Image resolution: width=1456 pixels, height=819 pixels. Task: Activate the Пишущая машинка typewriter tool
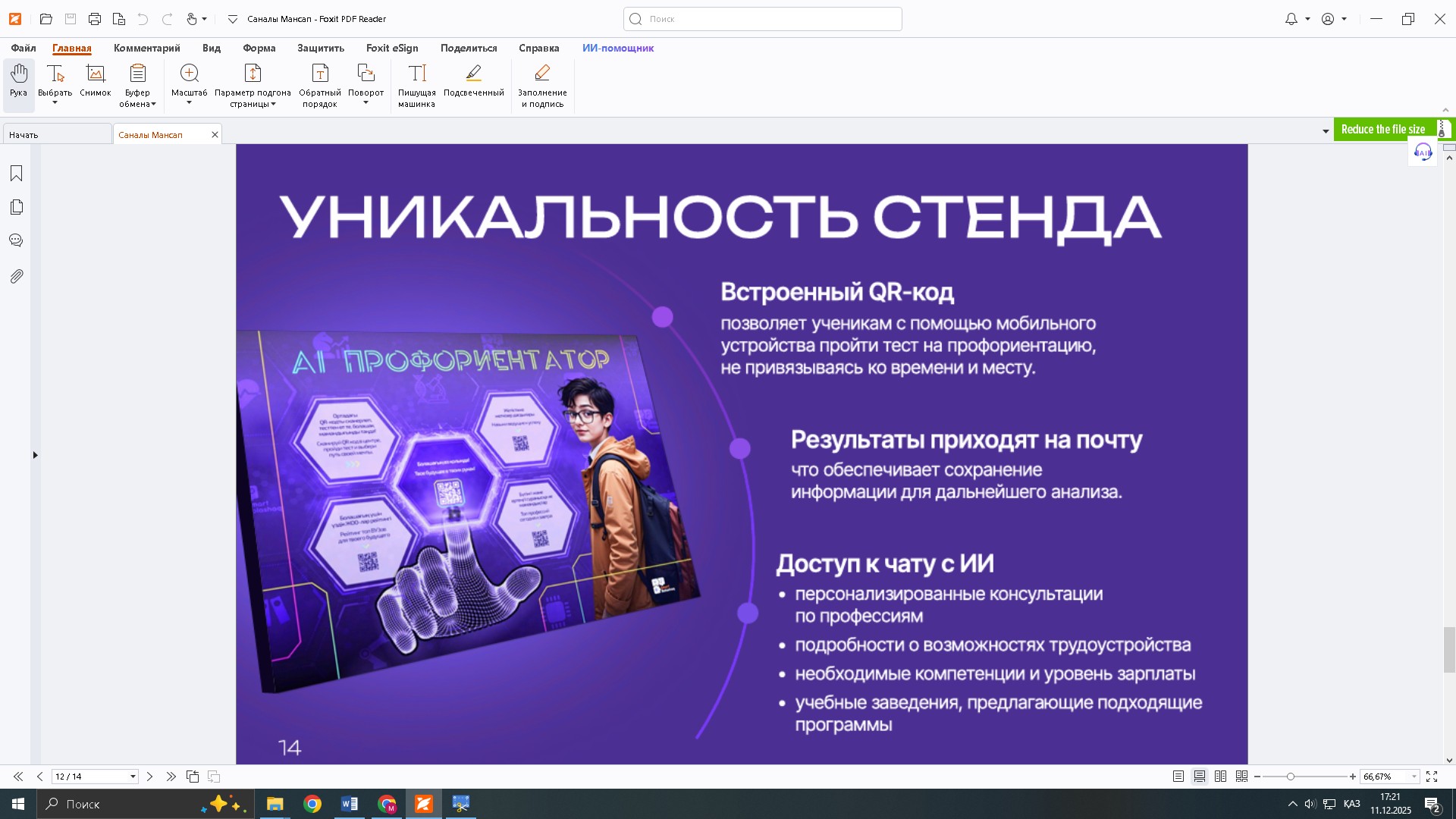pos(416,80)
